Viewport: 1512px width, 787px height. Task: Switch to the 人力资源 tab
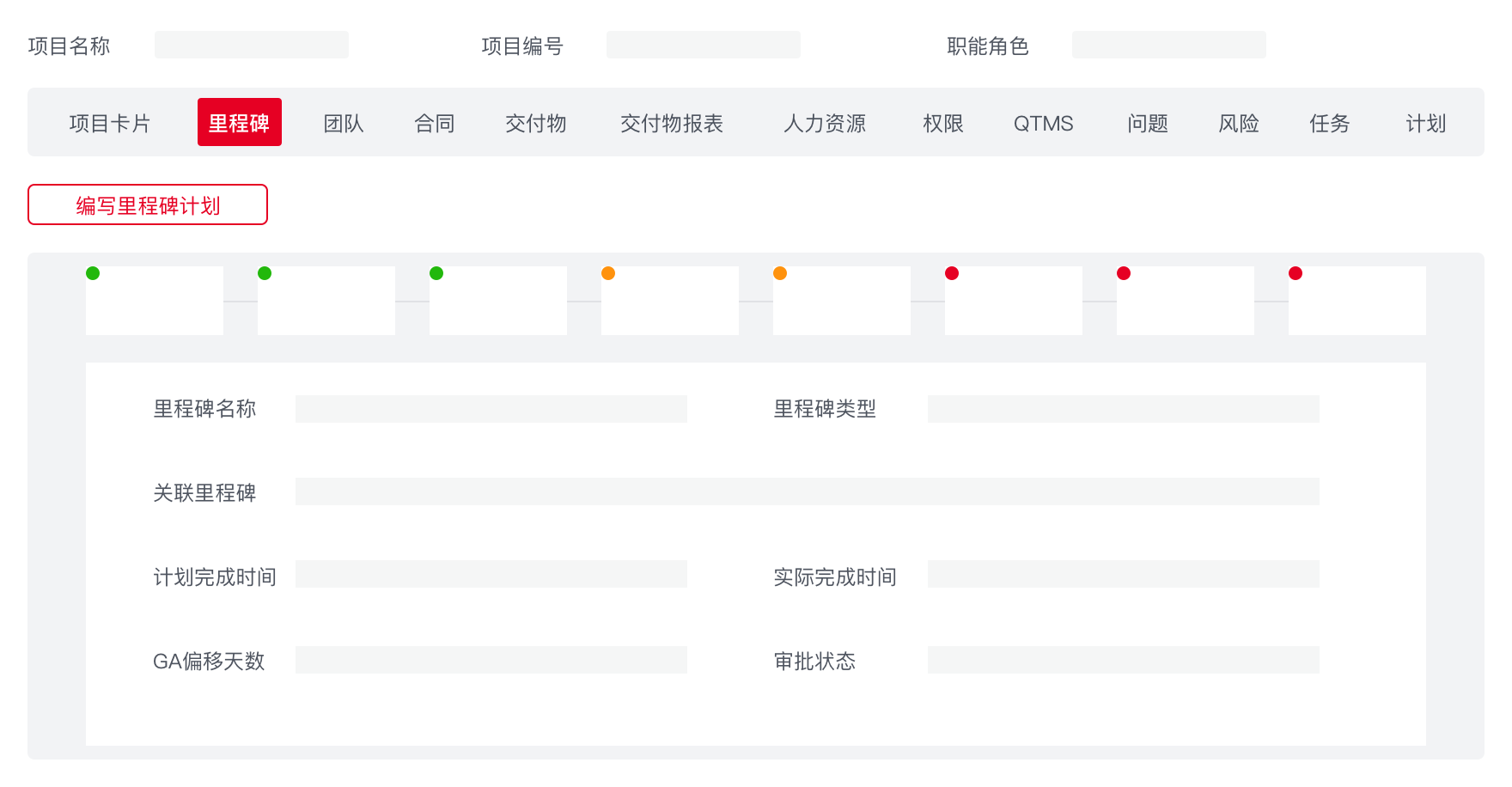click(x=825, y=123)
